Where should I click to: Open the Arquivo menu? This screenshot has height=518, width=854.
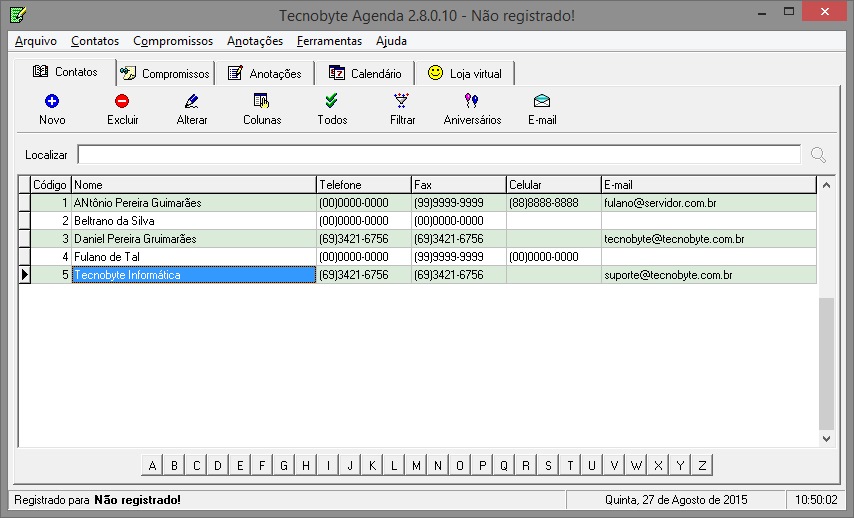click(36, 41)
